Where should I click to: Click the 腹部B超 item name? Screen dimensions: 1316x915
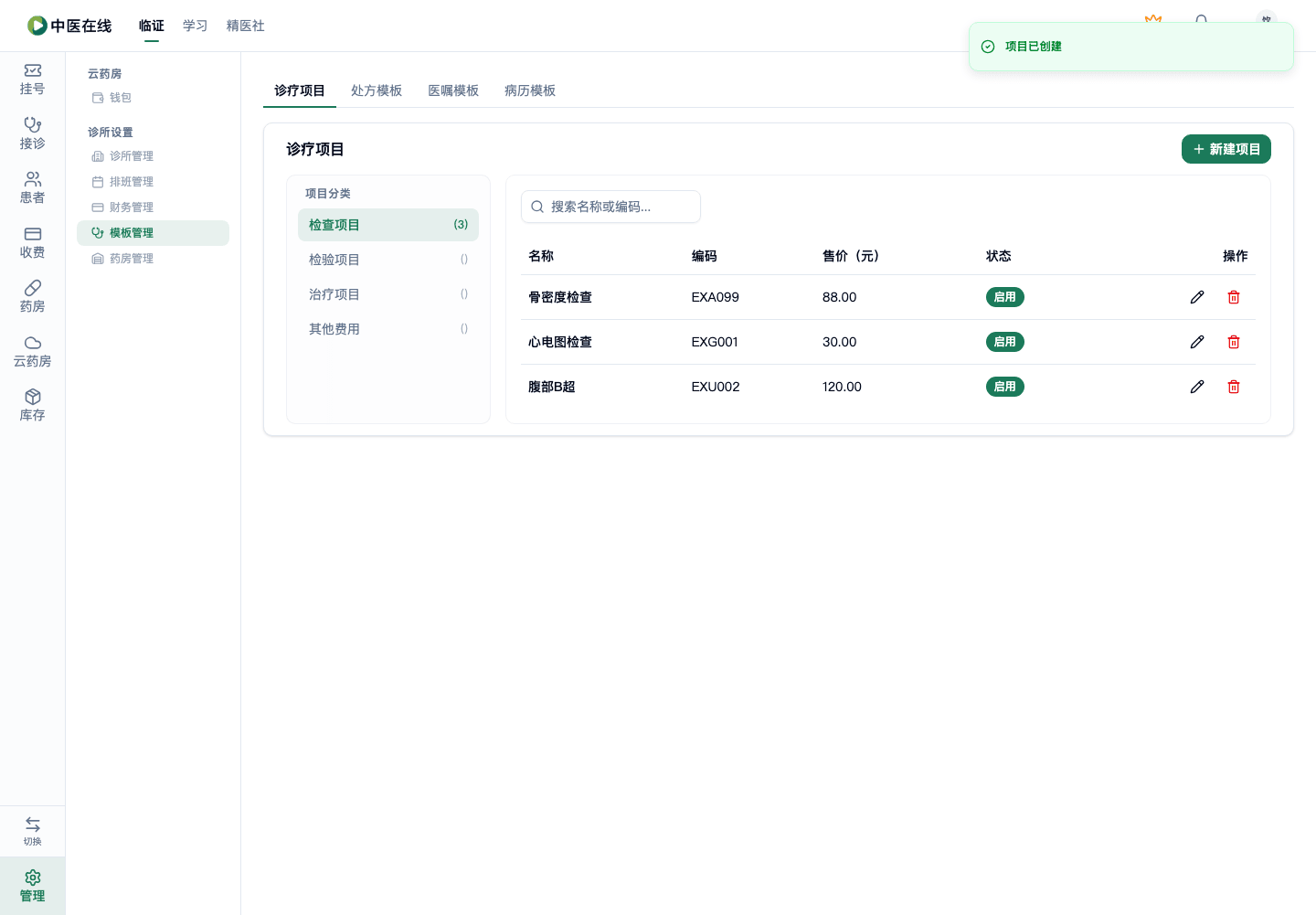[552, 387]
